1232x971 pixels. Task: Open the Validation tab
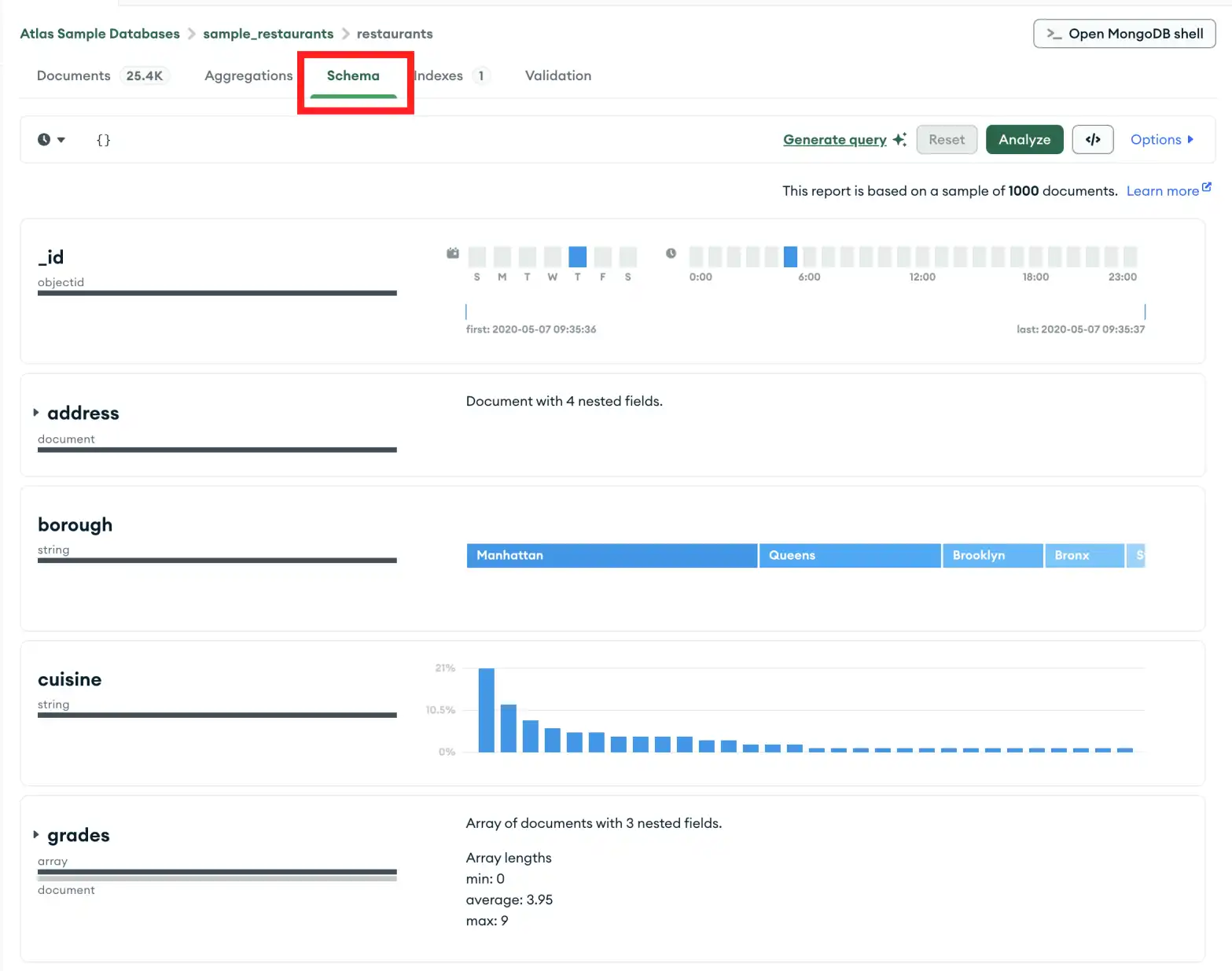click(557, 75)
